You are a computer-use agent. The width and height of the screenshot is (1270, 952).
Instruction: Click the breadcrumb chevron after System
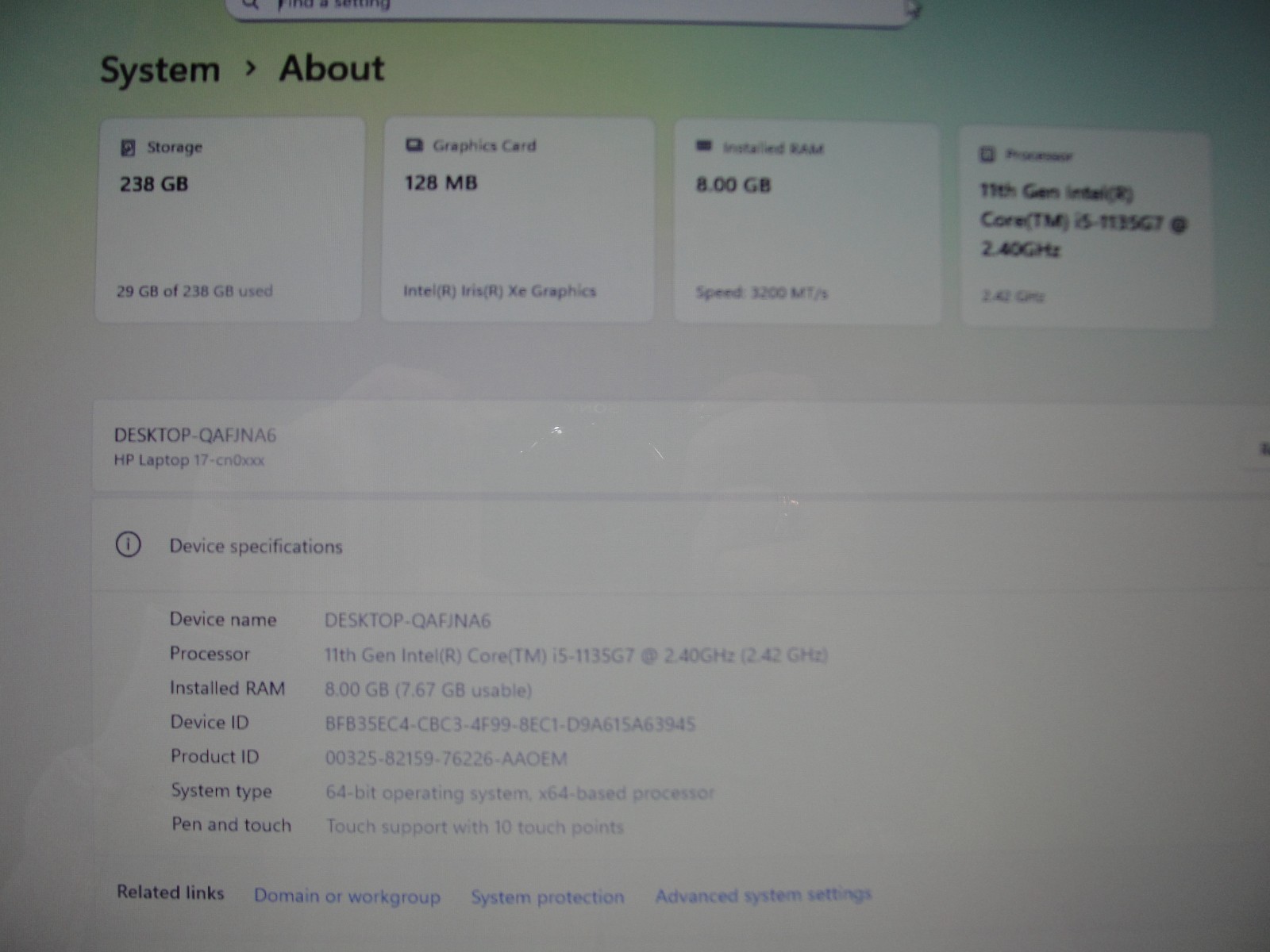(x=251, y=69)
